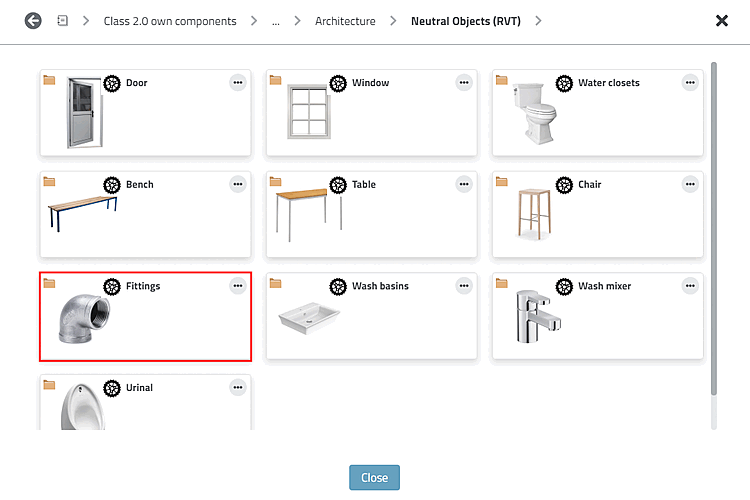Open three-dot menu for Fittings
Image resolution: width=750 pixels, height=500 pixels.
coord(237,286)
